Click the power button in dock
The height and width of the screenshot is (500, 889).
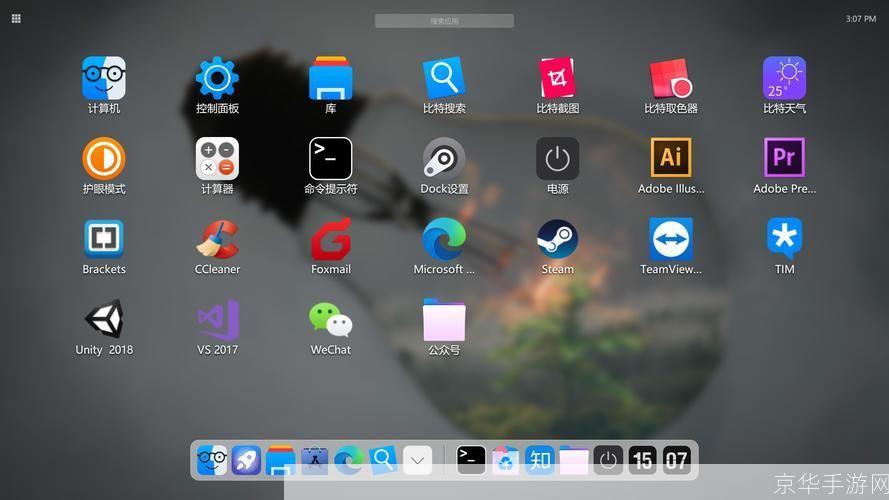point(608,460)
